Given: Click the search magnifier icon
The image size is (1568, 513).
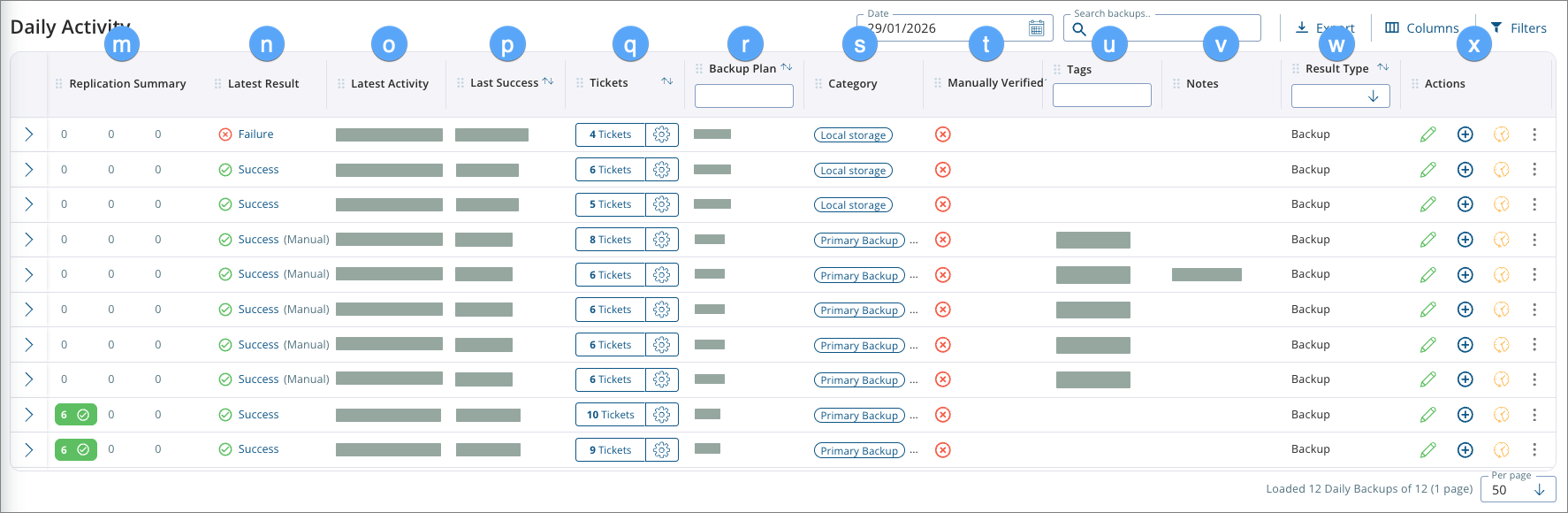Looking at the screenshot, I should (x=1079, y=29).
